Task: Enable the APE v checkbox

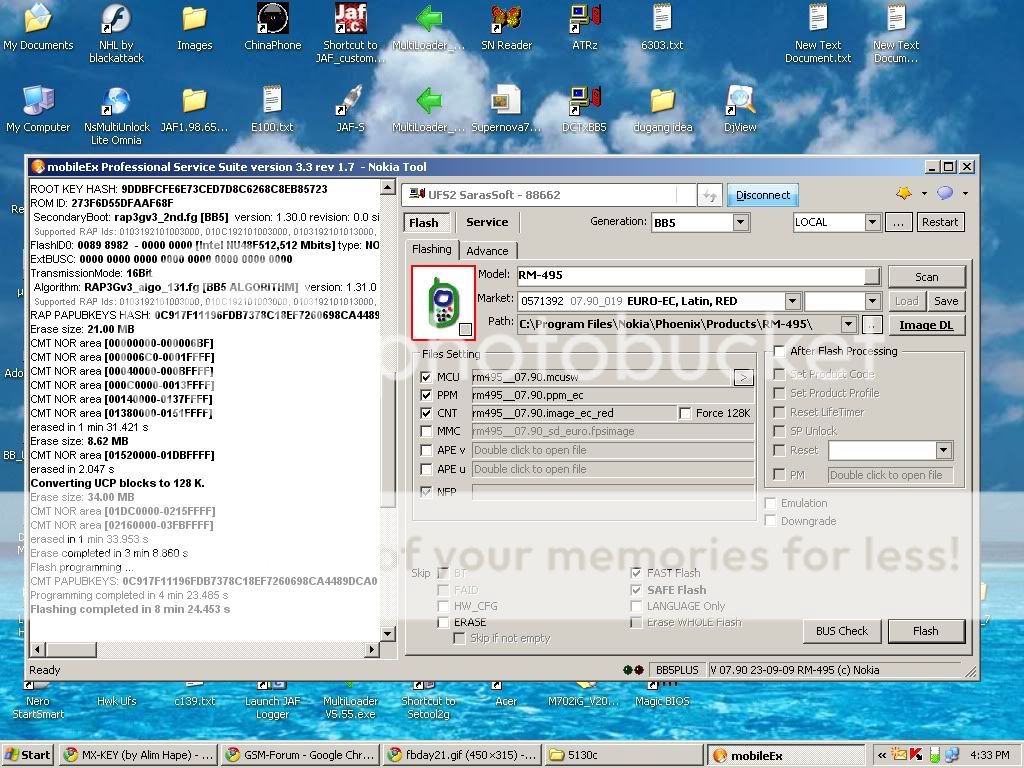Action: point(426,450)
